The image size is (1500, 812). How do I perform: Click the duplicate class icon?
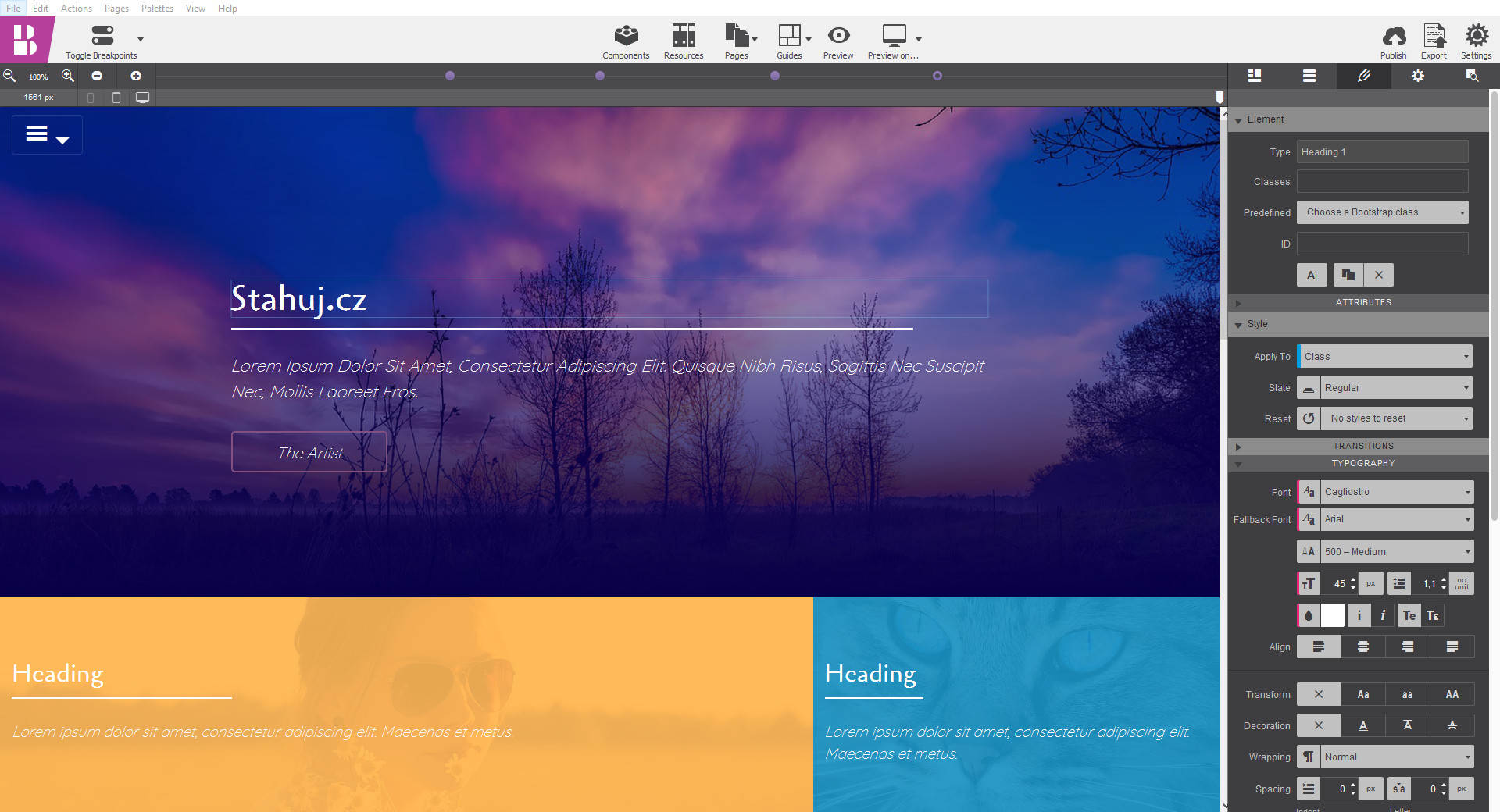pos(1348,275)
